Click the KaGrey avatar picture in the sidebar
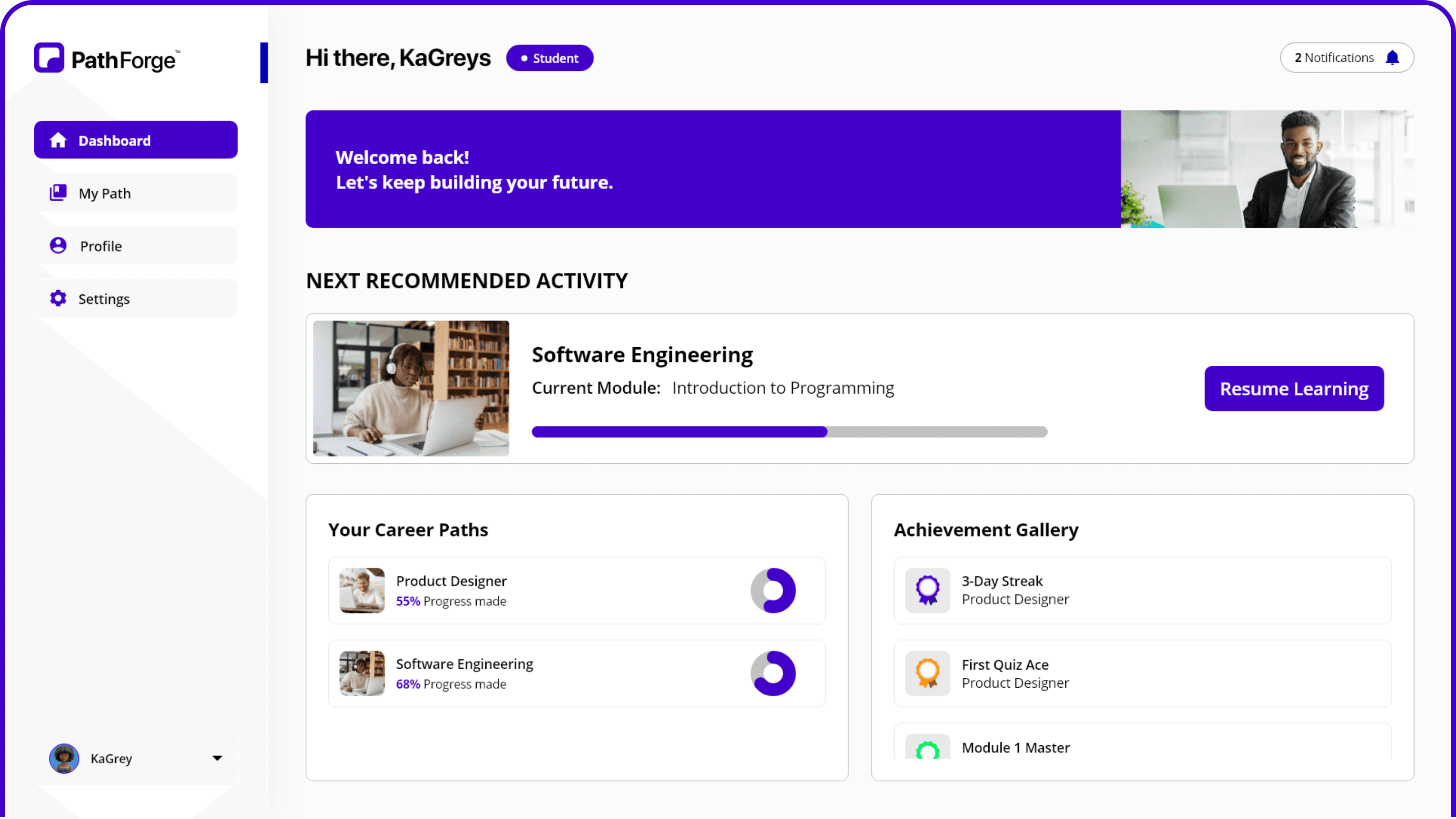Image resolution: width=1456 pixels, height=819 pixels. 64,758
